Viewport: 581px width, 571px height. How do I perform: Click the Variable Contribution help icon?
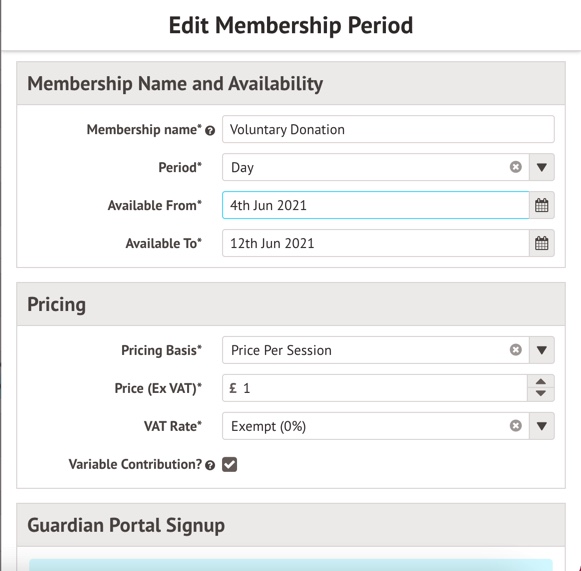pyautogui.click(x=210, y=465)
